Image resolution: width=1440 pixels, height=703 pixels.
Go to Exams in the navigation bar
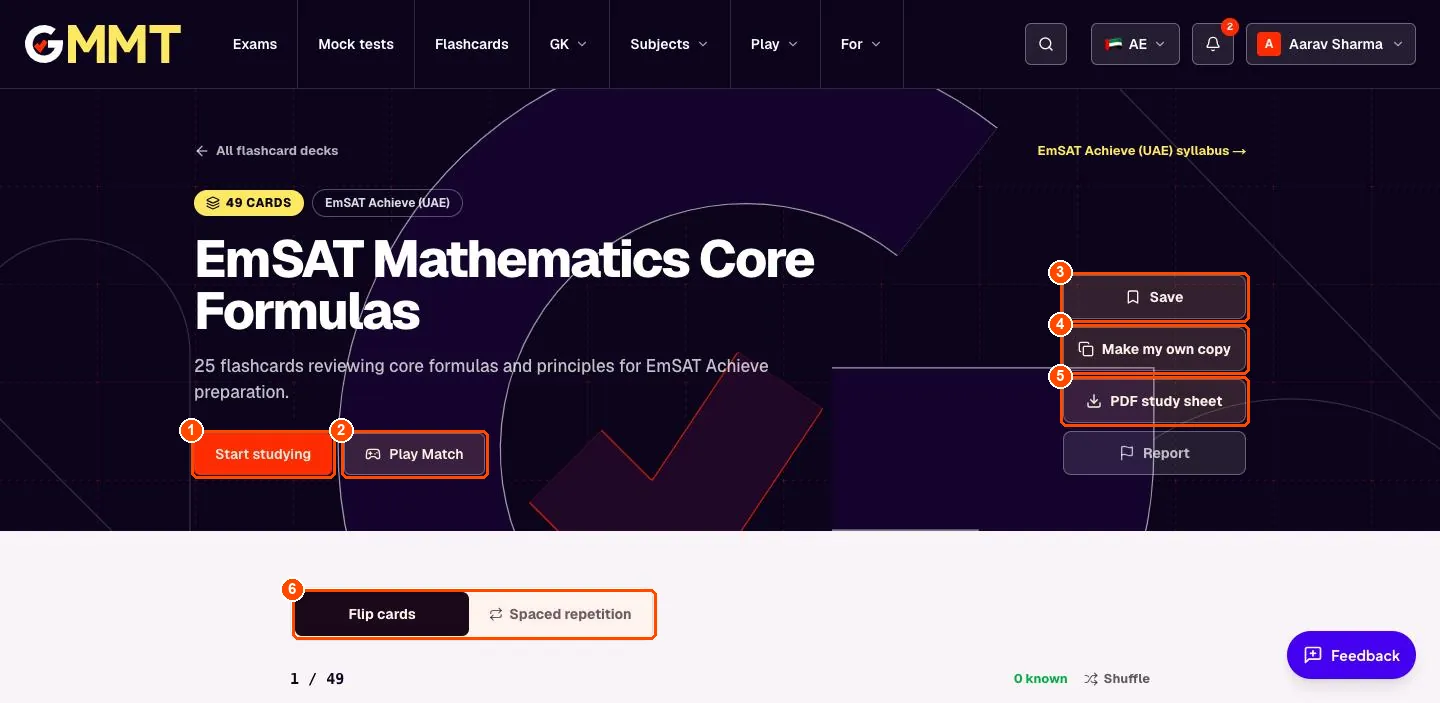click(255, 44)
